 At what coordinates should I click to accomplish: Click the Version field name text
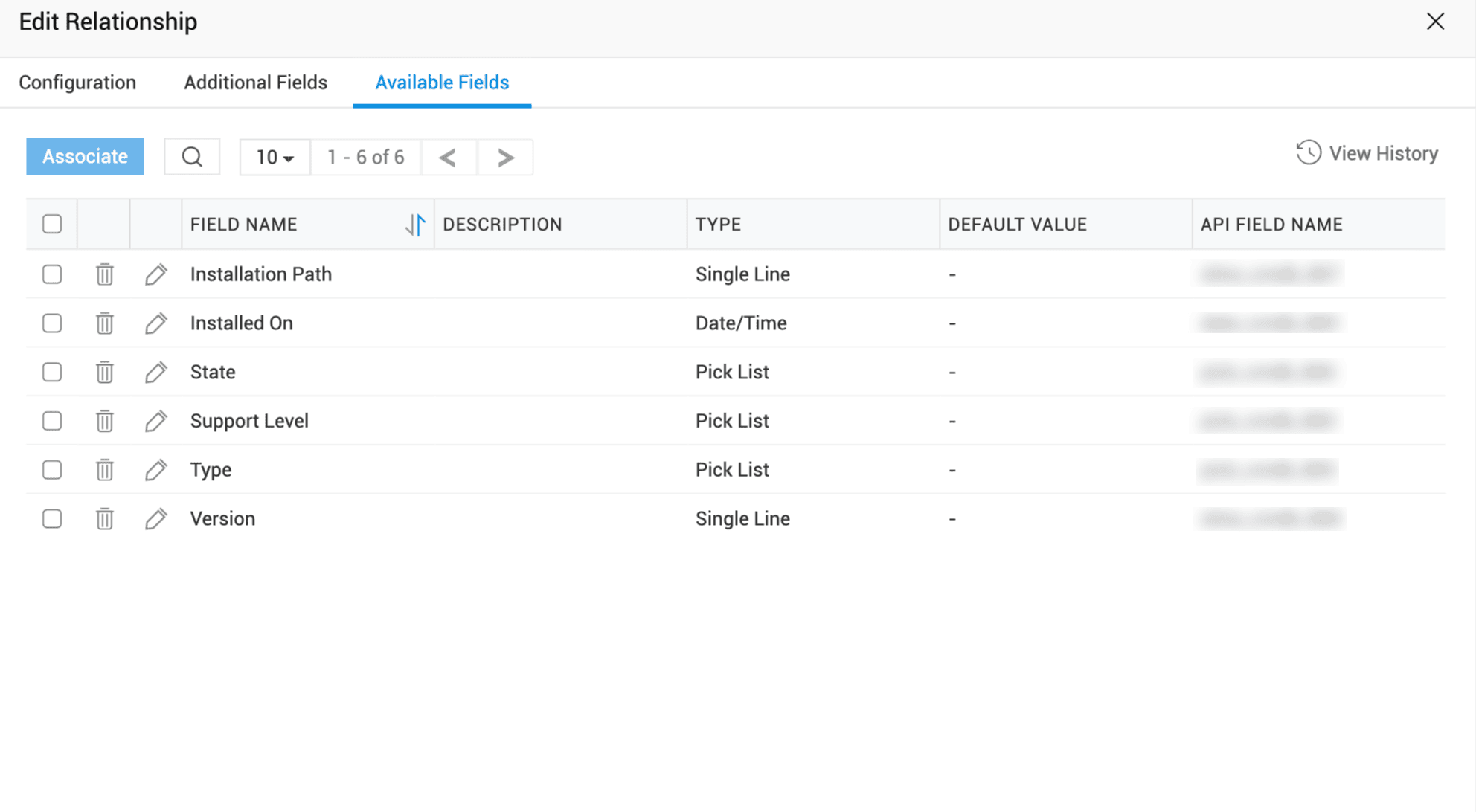[222, 518]
